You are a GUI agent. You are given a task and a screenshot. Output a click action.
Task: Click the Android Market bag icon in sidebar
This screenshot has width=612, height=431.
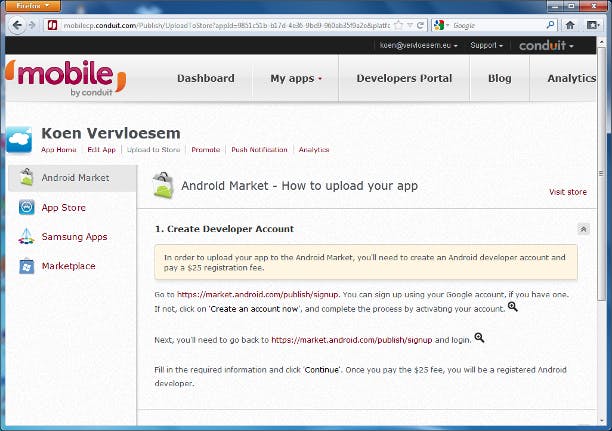pos(27,177)
